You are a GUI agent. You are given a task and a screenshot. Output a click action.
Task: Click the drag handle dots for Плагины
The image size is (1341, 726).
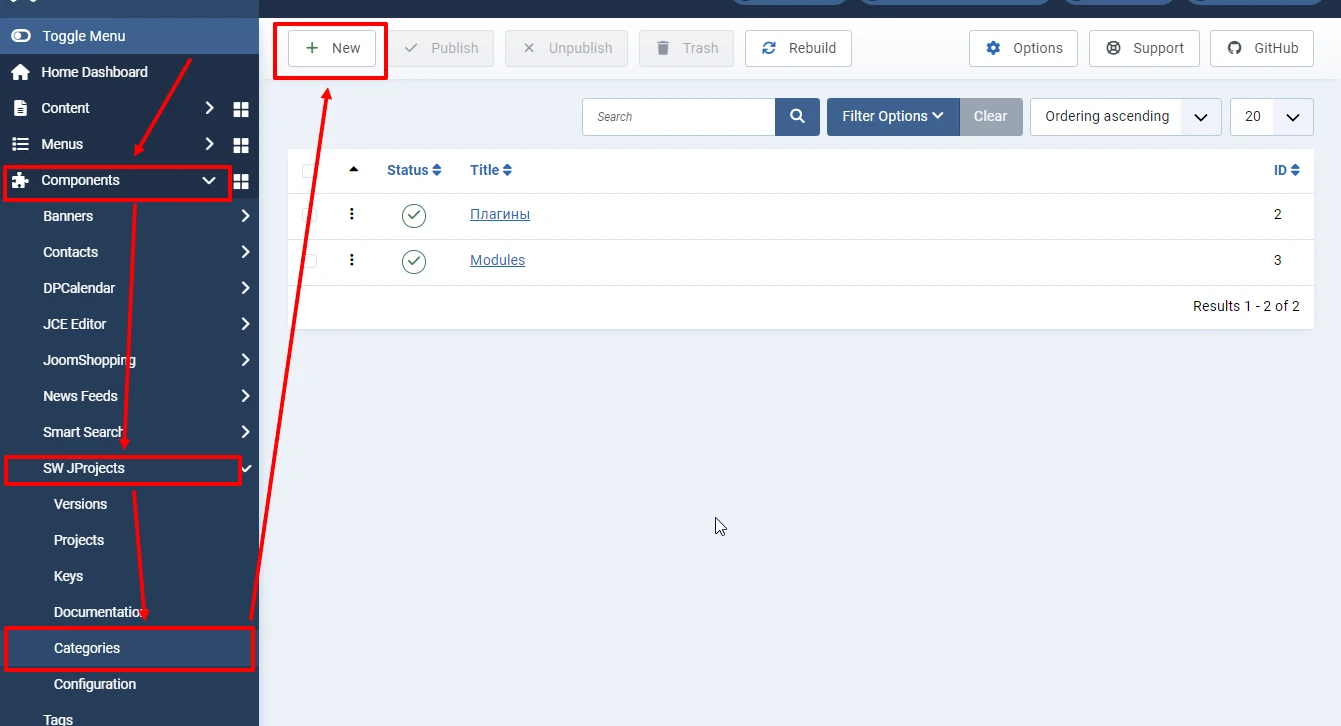(352, 214)
